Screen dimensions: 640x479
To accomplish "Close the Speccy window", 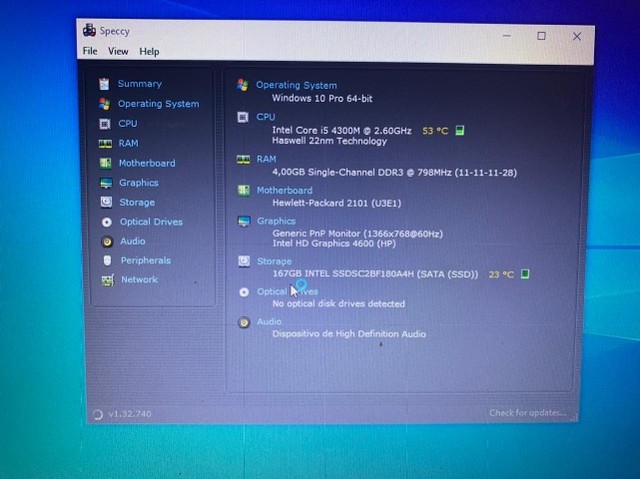I will point(577,37).
